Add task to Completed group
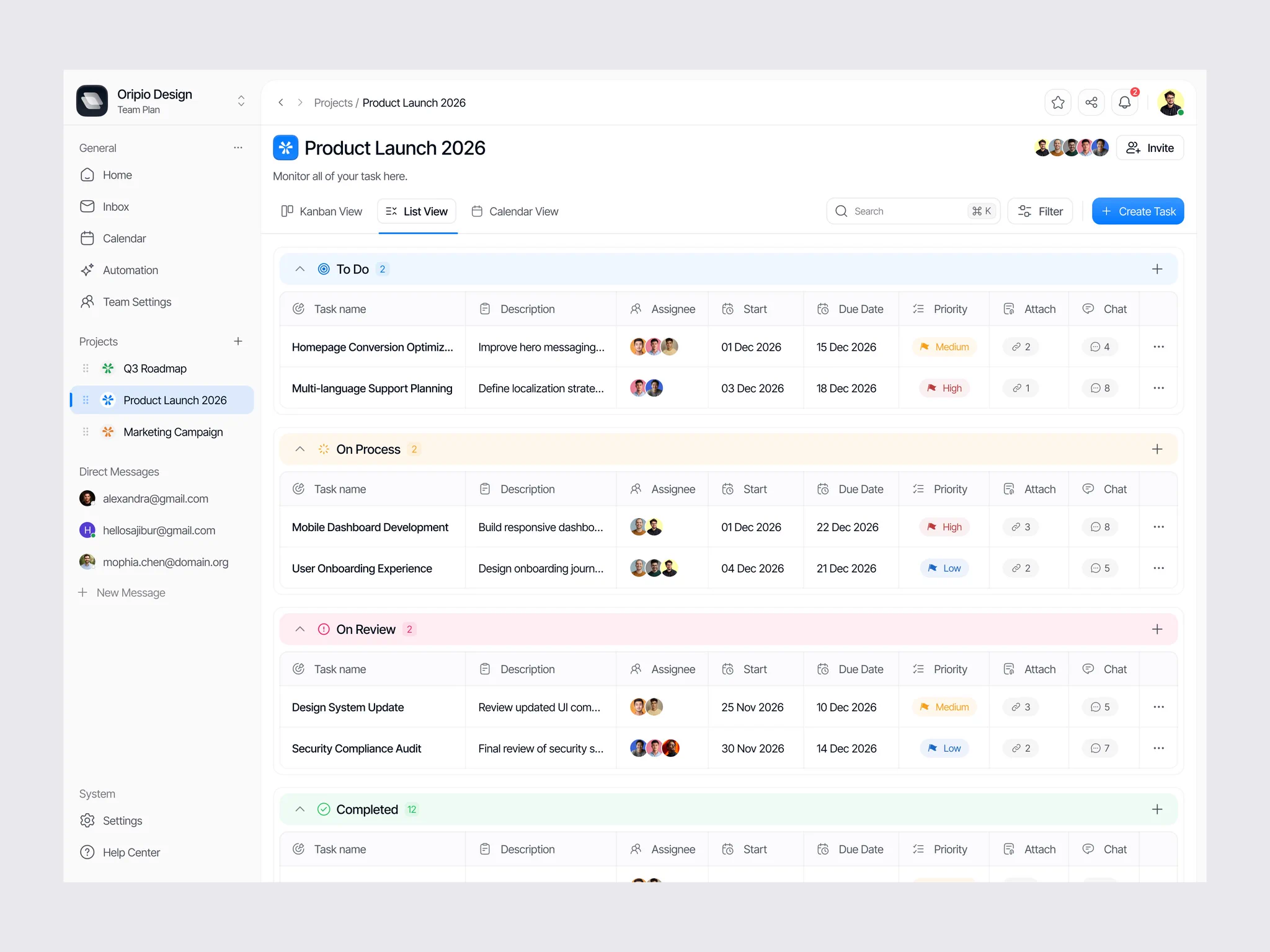This screenshot has width=1270, height=952. coord(1157,809)
